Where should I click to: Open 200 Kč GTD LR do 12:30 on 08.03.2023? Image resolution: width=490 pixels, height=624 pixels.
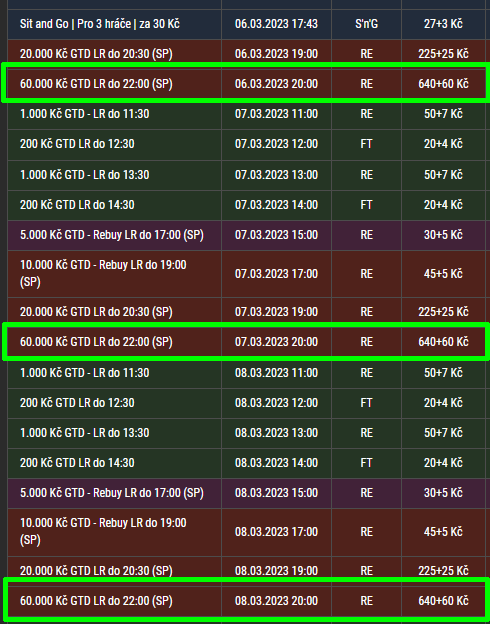coord(247,403)
